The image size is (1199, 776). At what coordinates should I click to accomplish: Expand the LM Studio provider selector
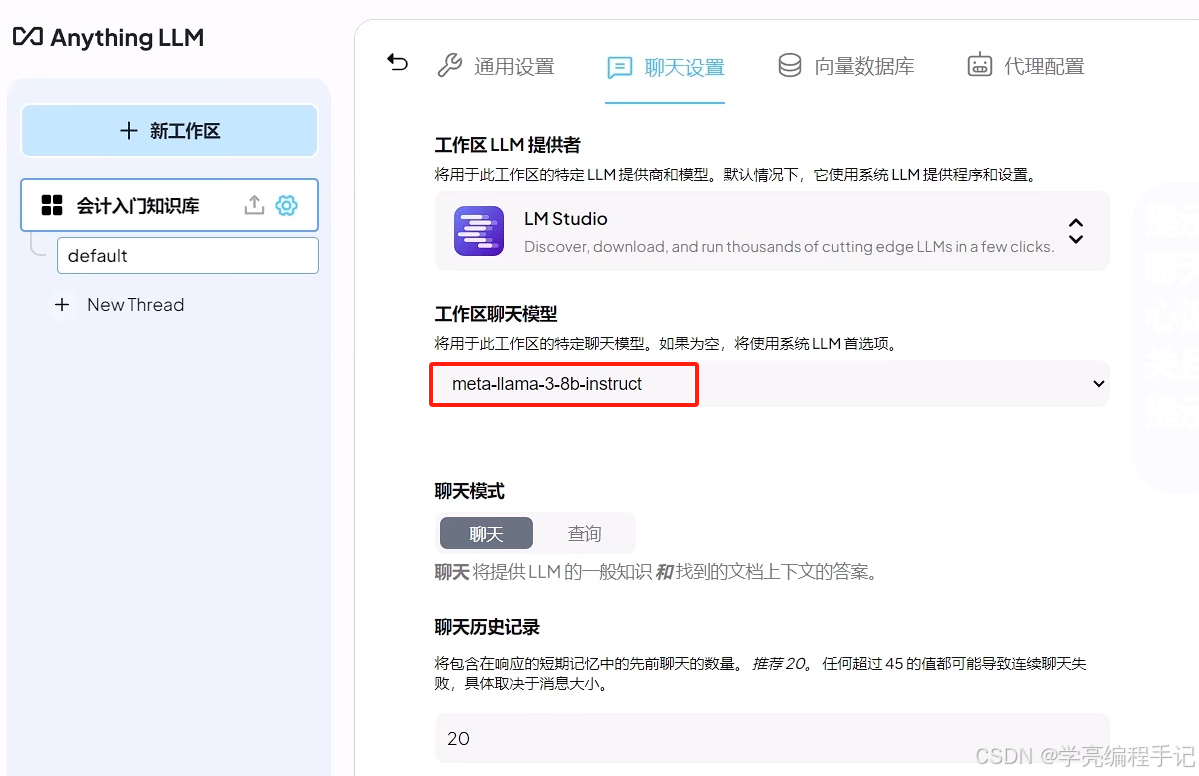tap(772, 231)
